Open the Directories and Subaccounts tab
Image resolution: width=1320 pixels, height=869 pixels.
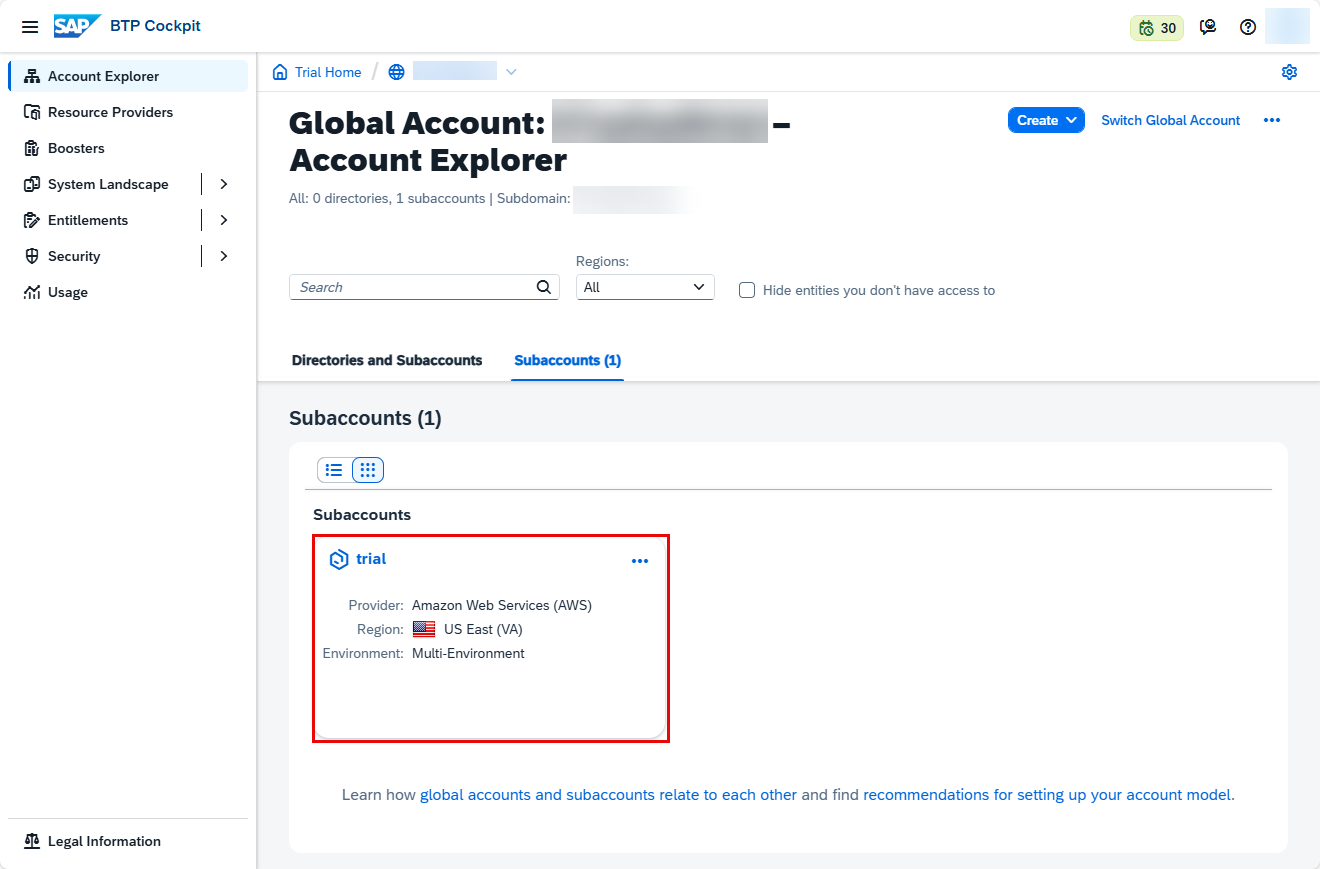(387, 360)
